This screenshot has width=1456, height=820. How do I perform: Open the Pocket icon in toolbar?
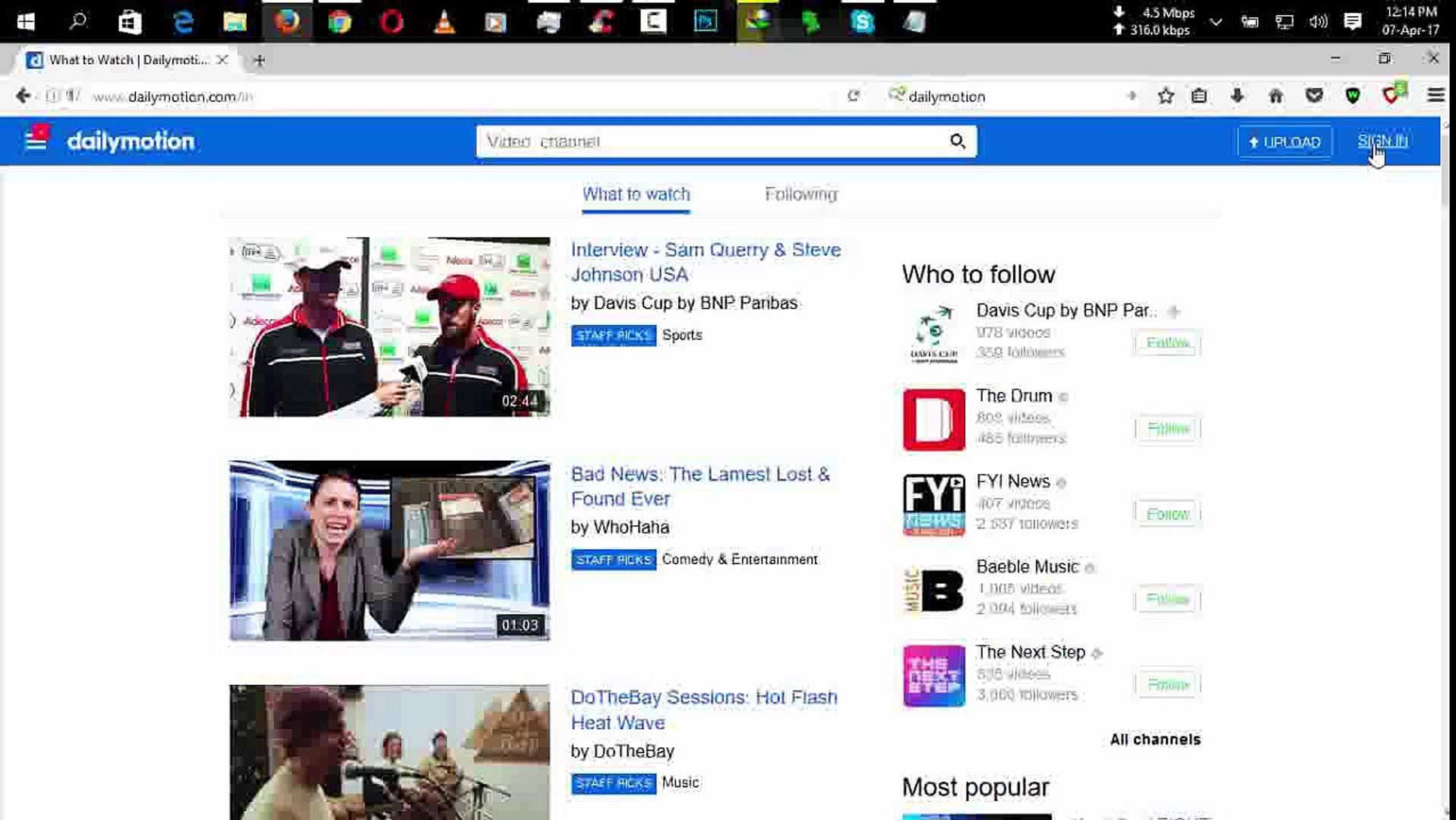point(1314,96)
